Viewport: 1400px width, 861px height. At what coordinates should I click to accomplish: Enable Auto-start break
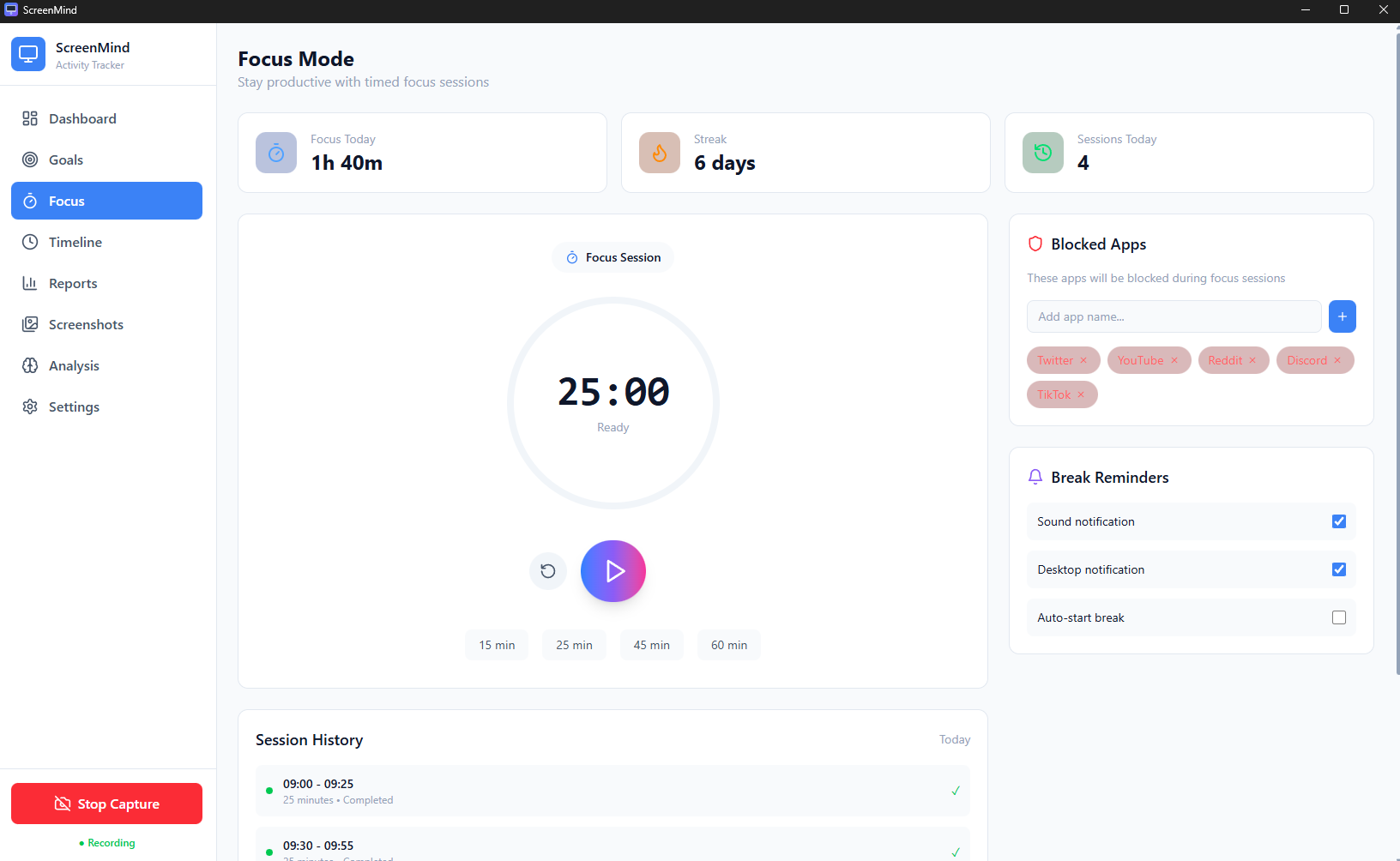(x=1338, y=617)
